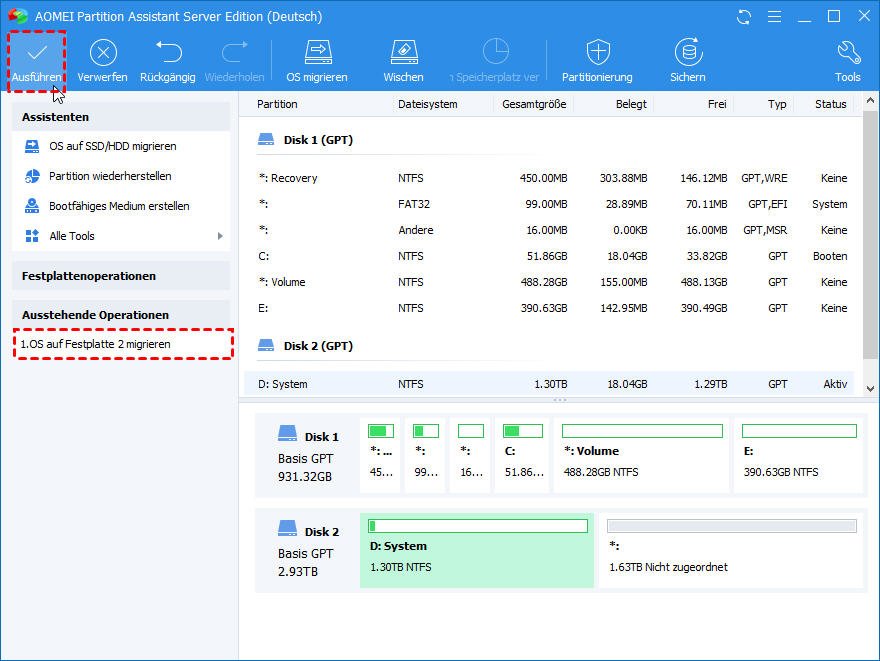Collapse the Assistenten panel header

click(x=121, y=117)
